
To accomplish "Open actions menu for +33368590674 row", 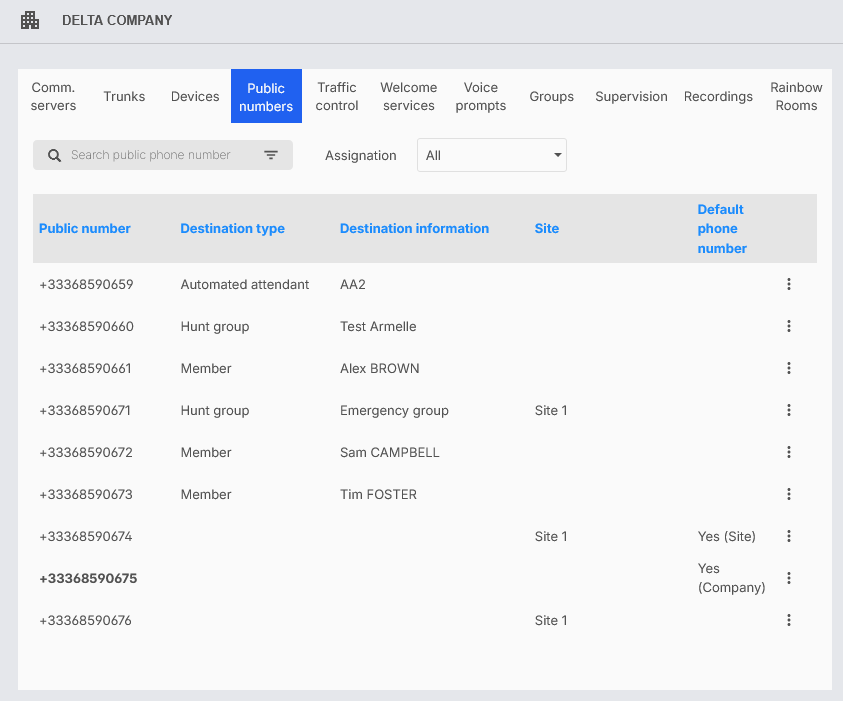I will click(789, 537).
